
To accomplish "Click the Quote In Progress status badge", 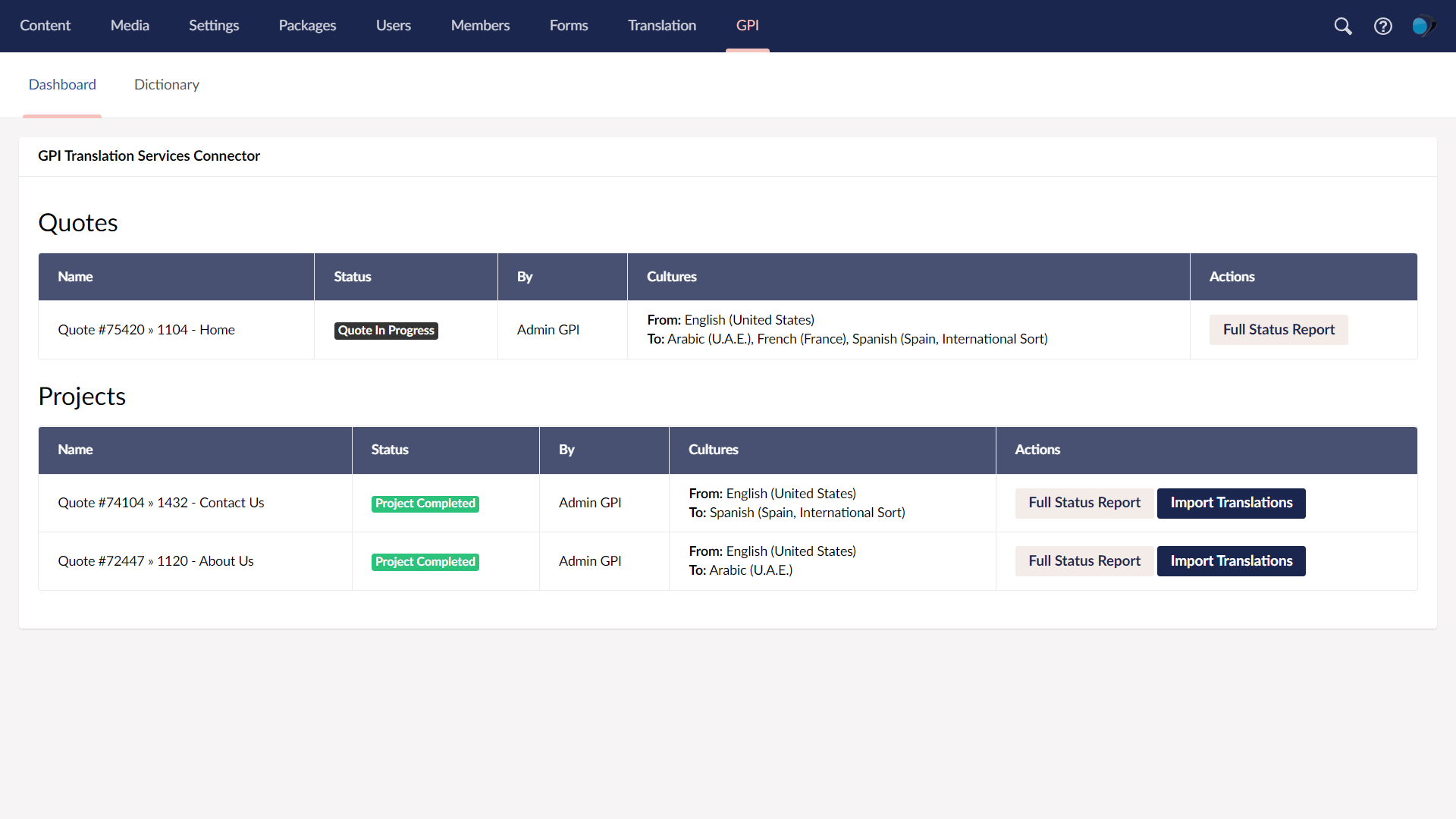I will coord(386,331).
